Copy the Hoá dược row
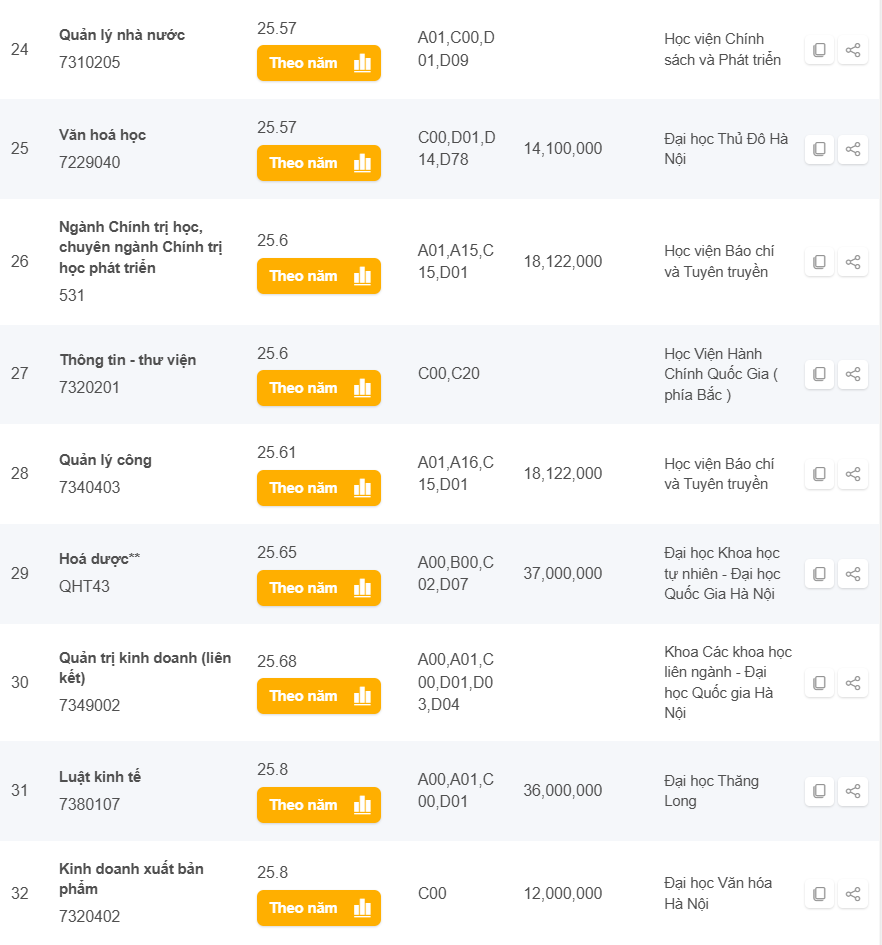This screenshot has height=945, width=882. [819, 574]
